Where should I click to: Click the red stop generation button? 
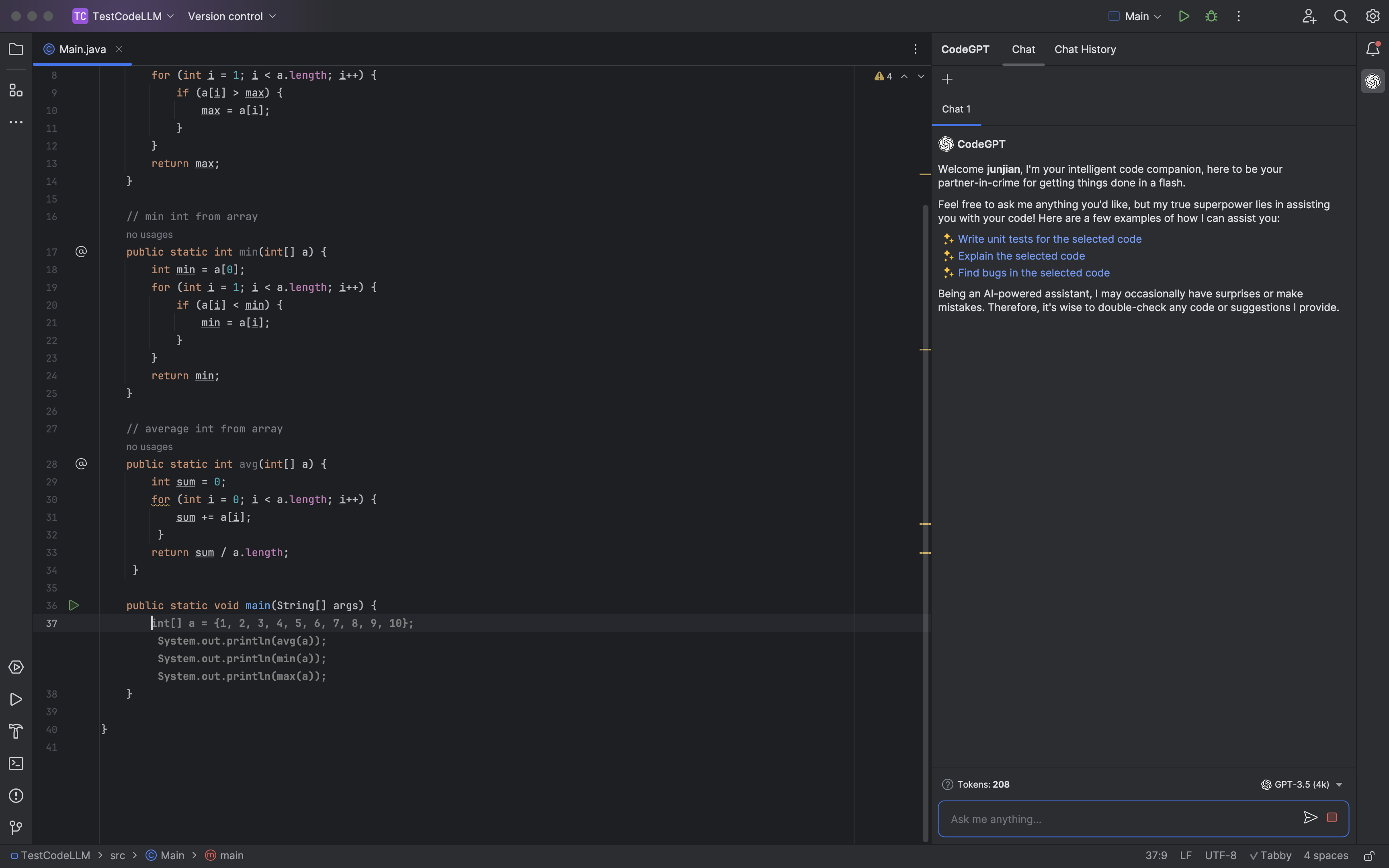(x=1332, y=817)
